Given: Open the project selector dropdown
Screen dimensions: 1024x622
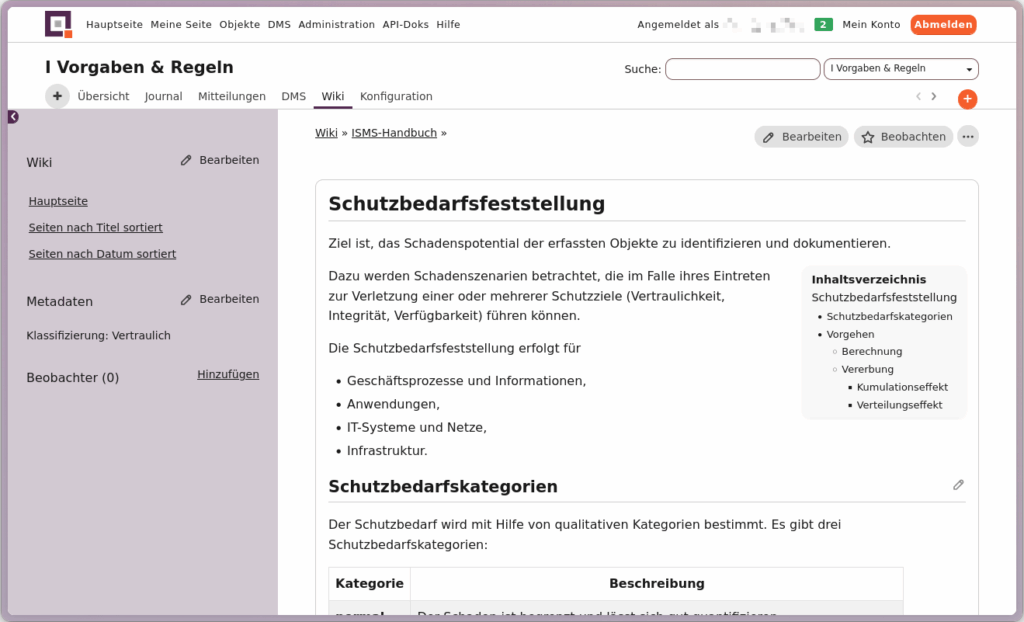Looking at the screenshot, I should [900, 69].
